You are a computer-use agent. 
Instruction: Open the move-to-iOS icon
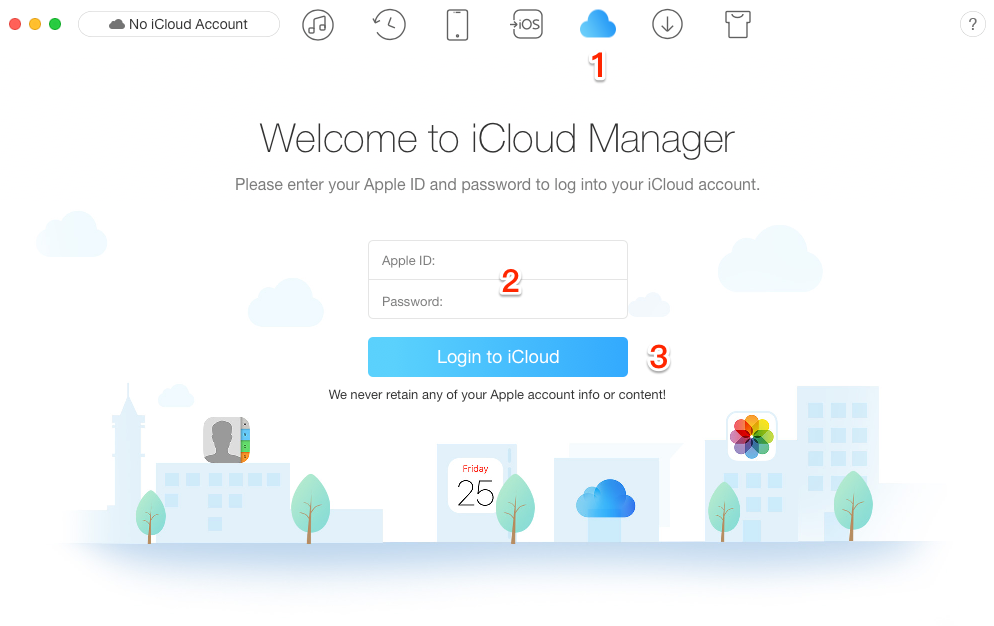(x=527, y=25)
